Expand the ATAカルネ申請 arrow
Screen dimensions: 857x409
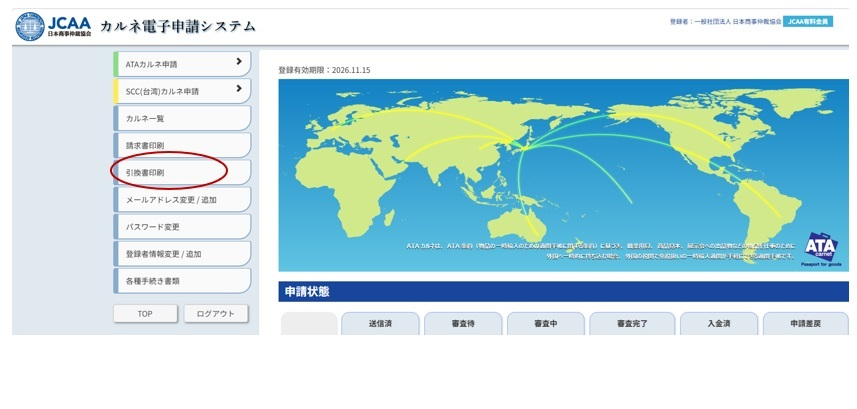(x=238, y=63)
